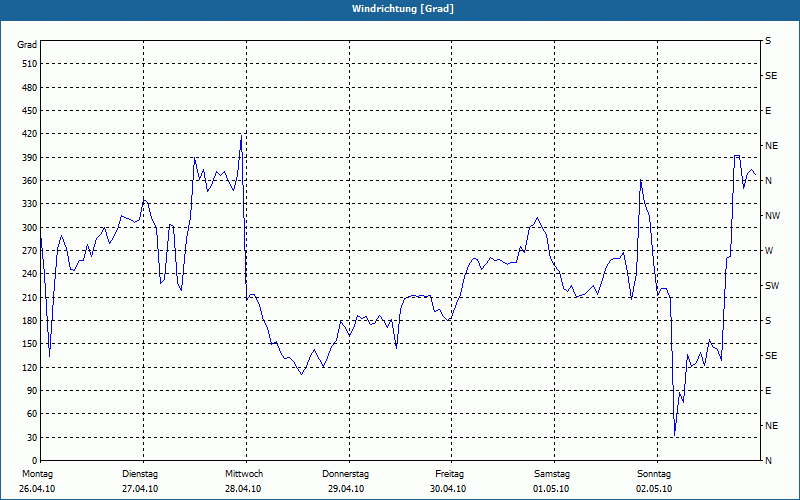Screen dimensions: 800x500
Task: Click the date "26.04.10"
Action: 37,489
